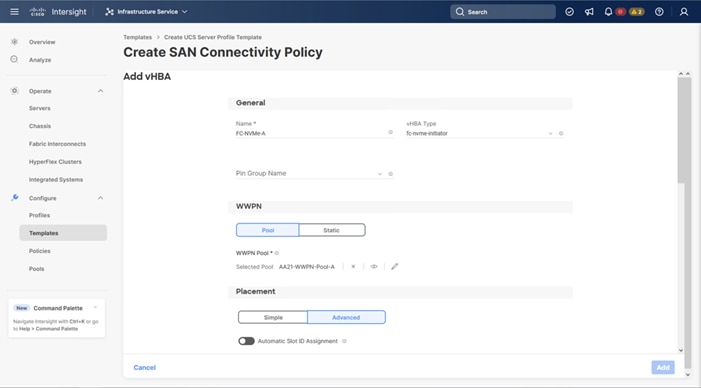Open the hamburger navigation menu

14,12
